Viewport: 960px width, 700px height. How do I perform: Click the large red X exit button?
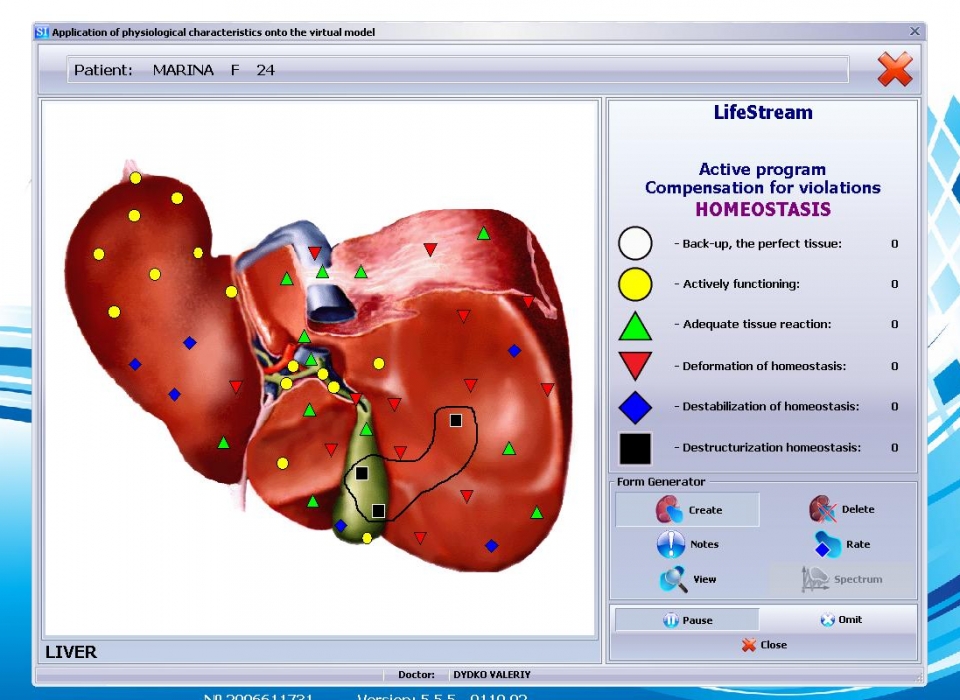click(894, 70)
